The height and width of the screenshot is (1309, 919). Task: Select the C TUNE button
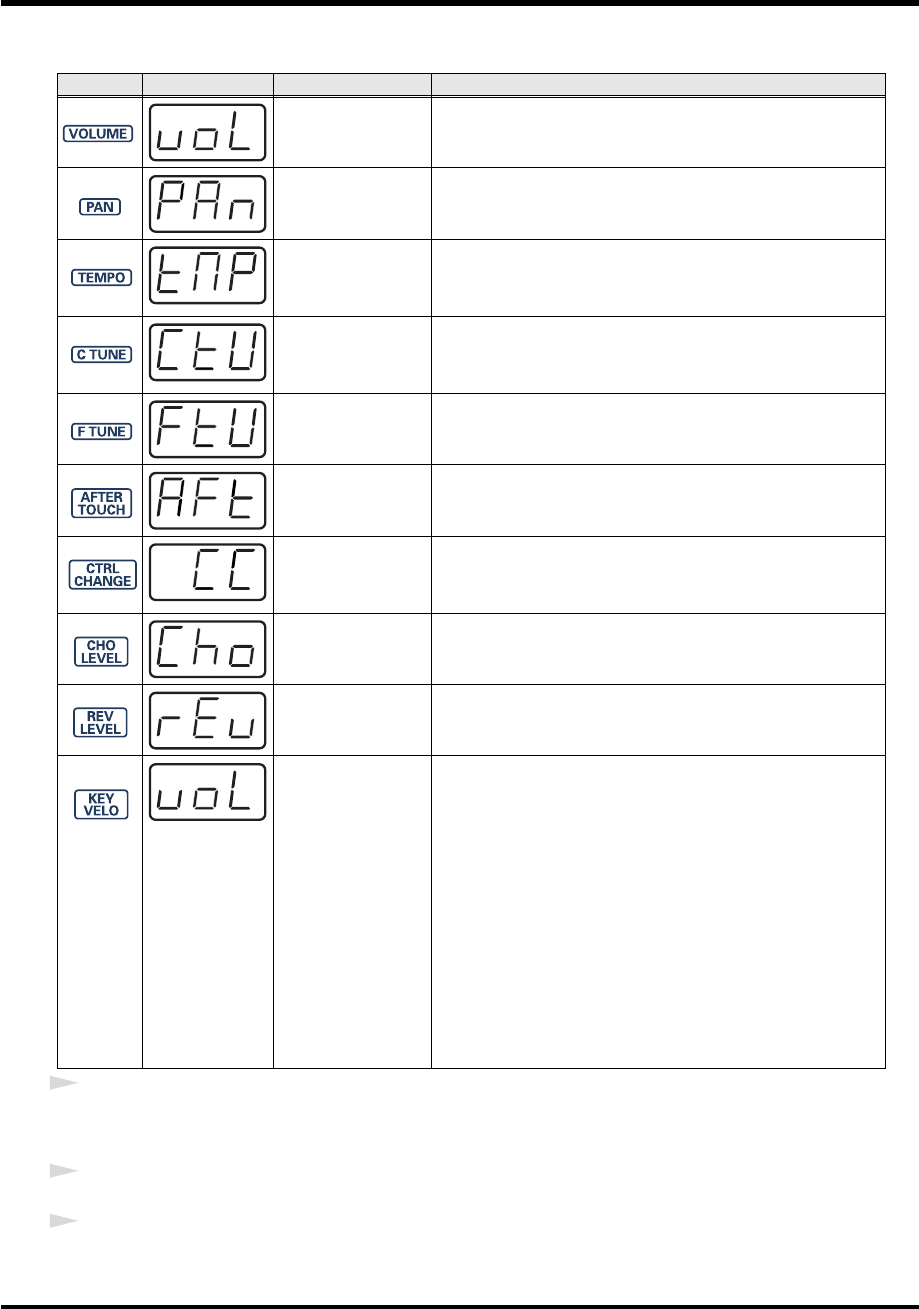point(101,353)
